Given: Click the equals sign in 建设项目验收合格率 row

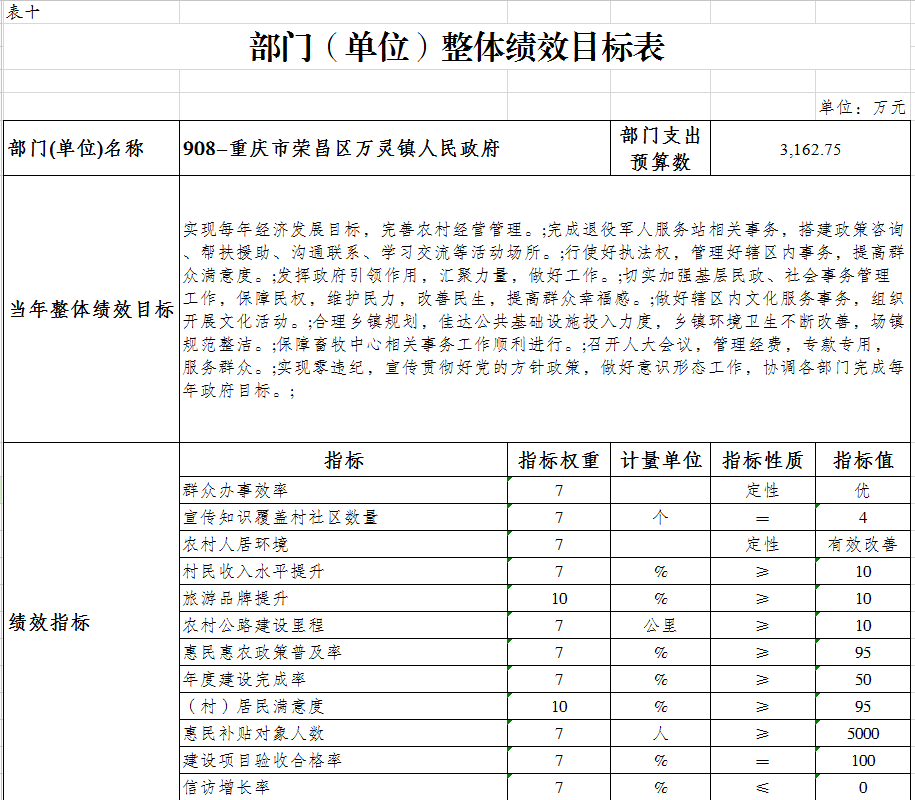Looking at the screenshot, I should [x=763, y=761].
